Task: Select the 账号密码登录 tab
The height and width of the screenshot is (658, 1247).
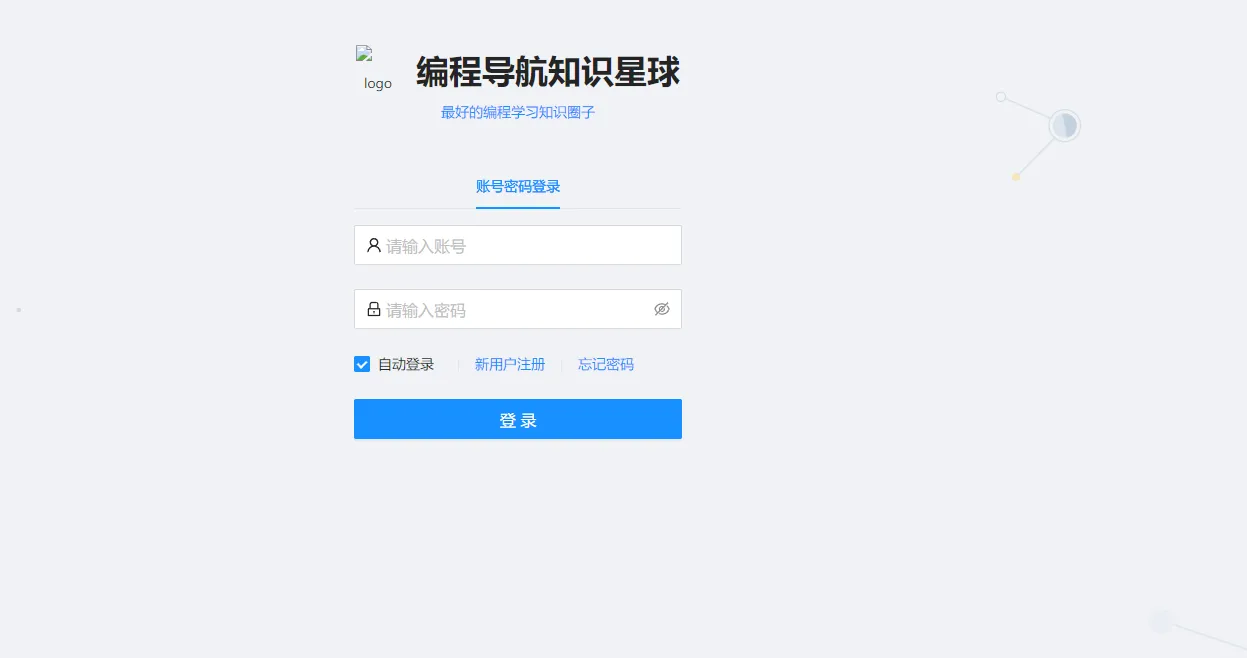Action: click(518, 187)
